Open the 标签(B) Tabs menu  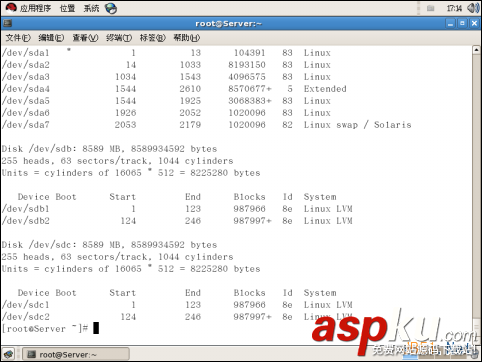tap(152, 38)
